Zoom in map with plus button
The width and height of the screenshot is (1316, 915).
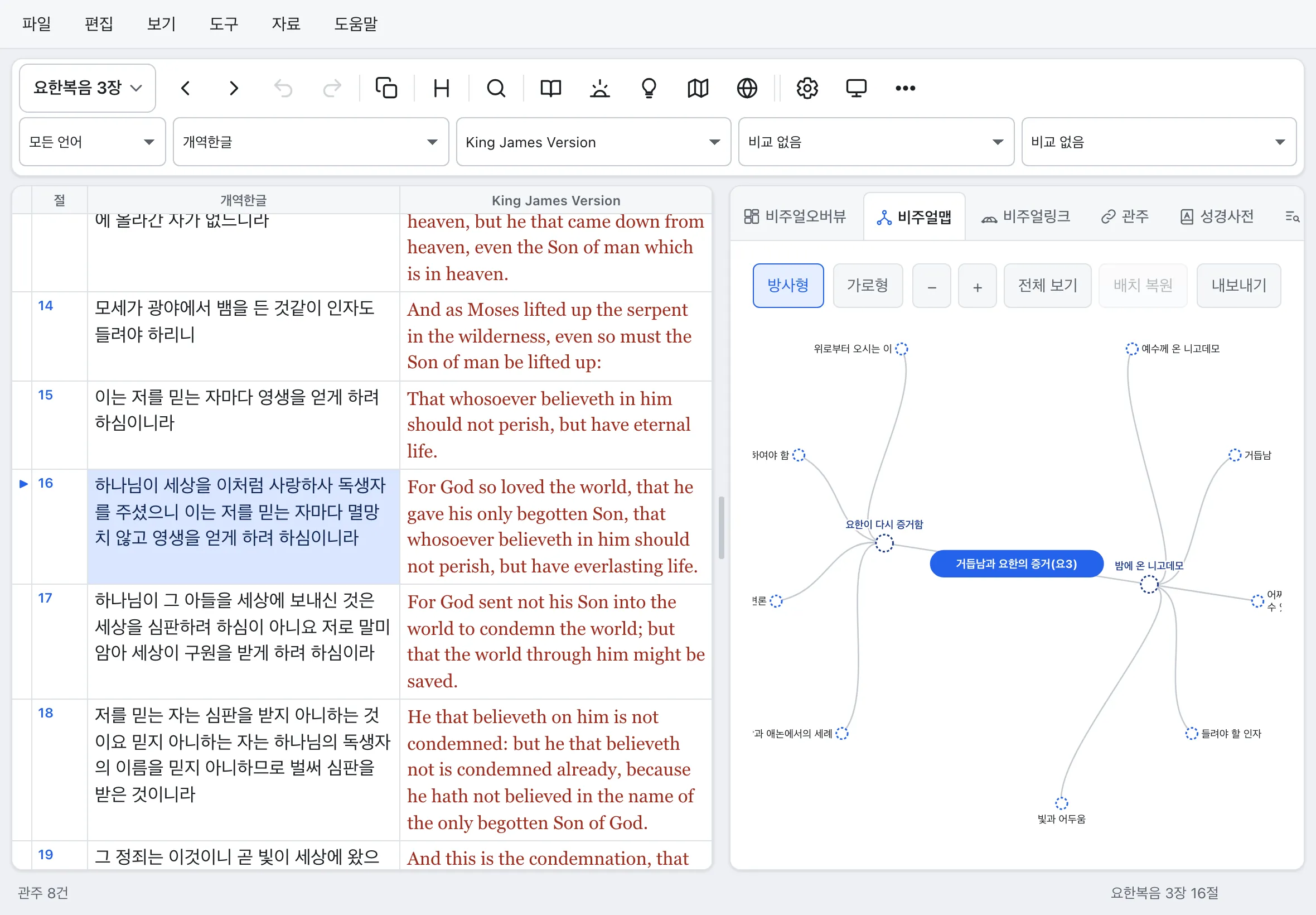[x=978, y=286]
